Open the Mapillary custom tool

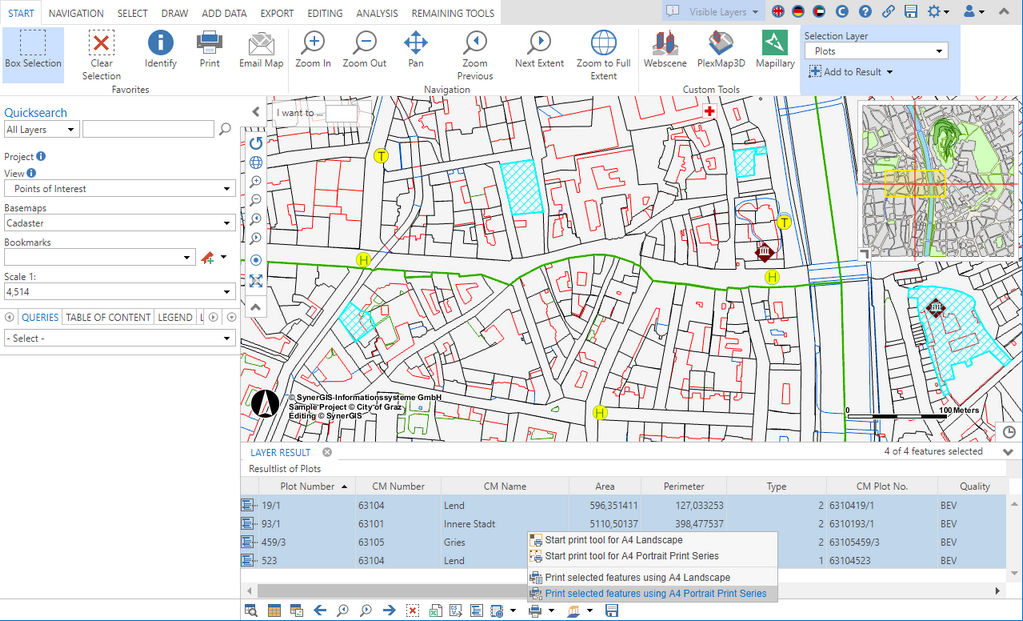coord(774,43)
